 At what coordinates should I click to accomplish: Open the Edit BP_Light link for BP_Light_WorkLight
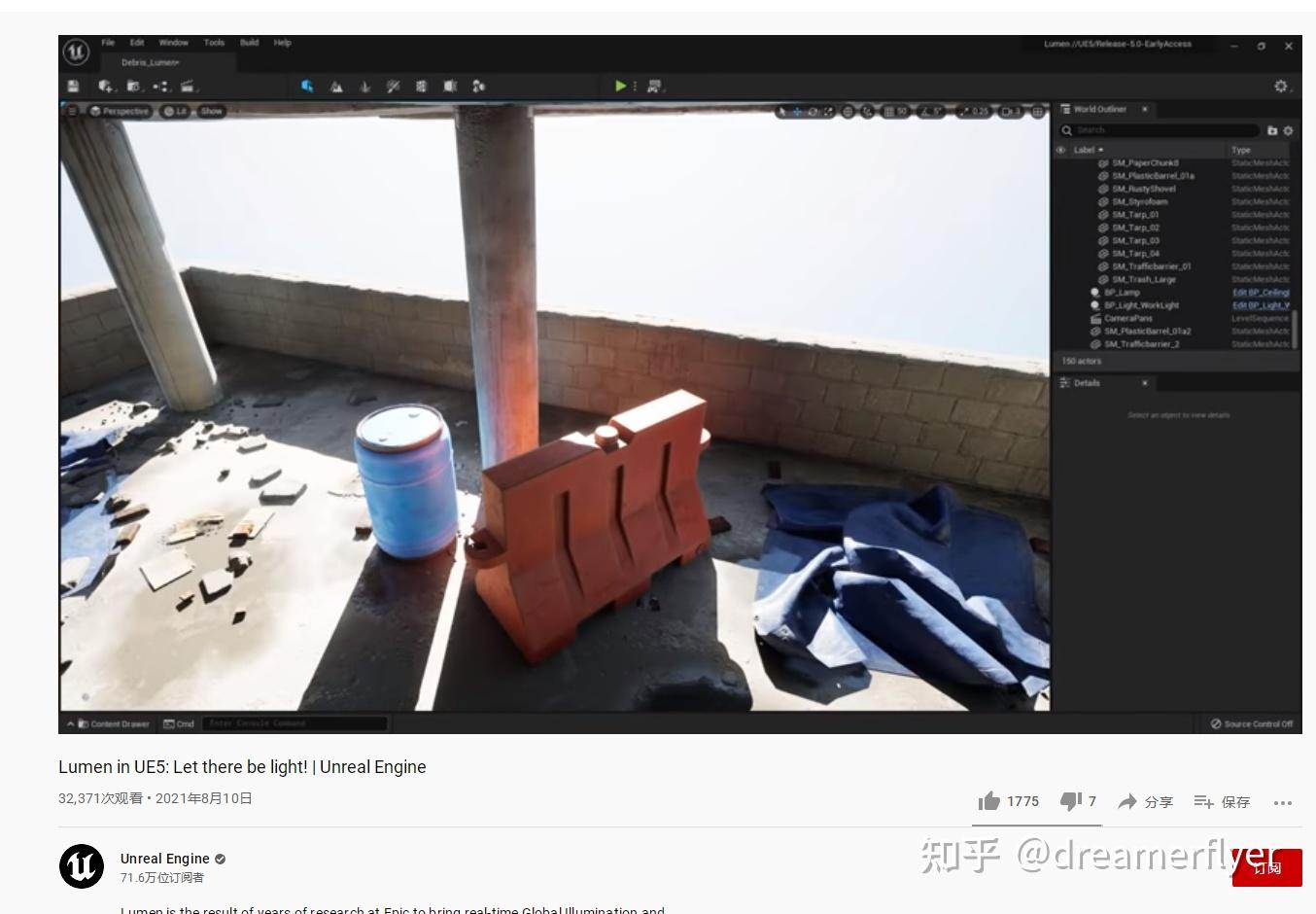(1261, 305)
